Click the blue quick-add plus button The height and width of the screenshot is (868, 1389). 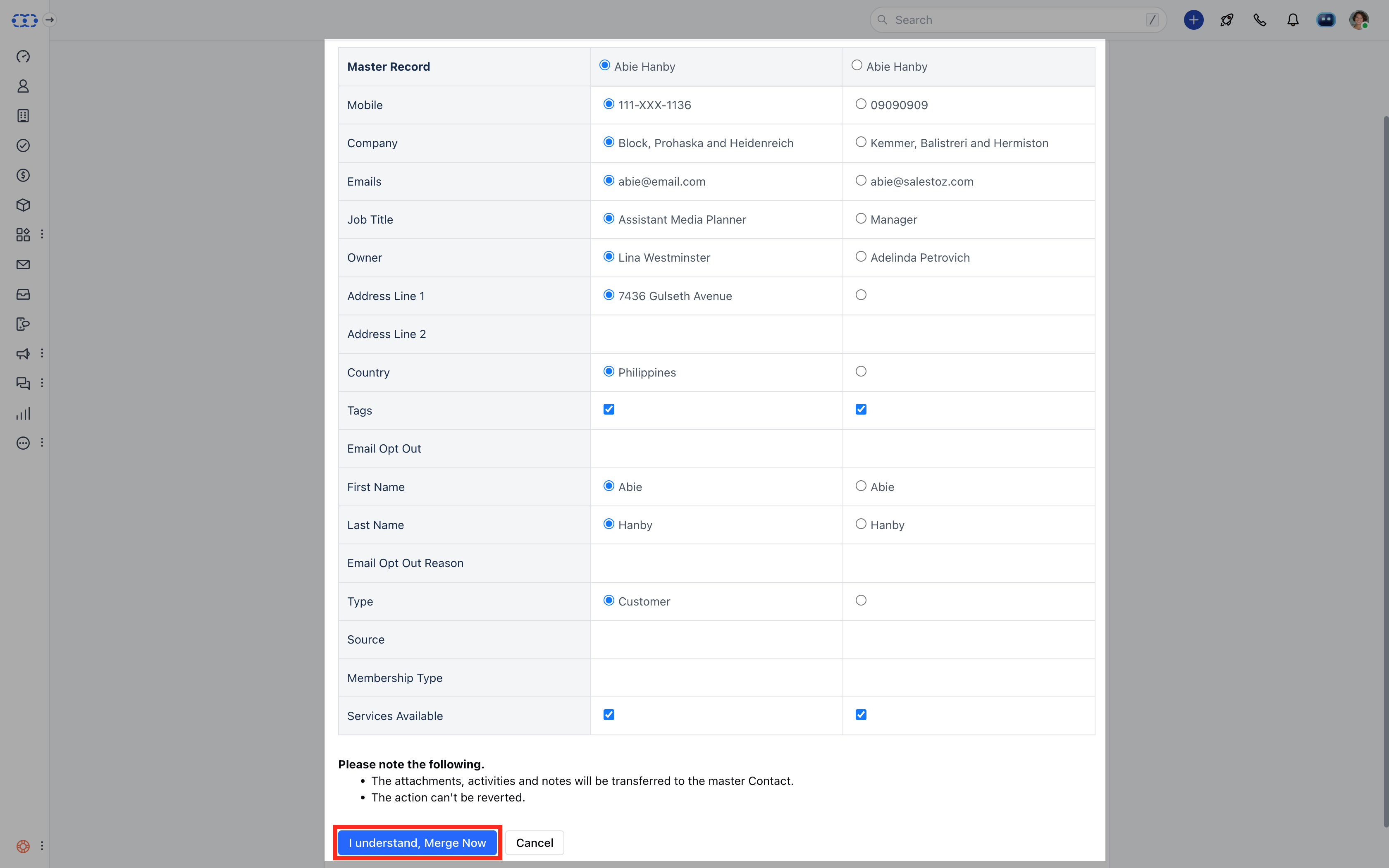[1193, 20]
